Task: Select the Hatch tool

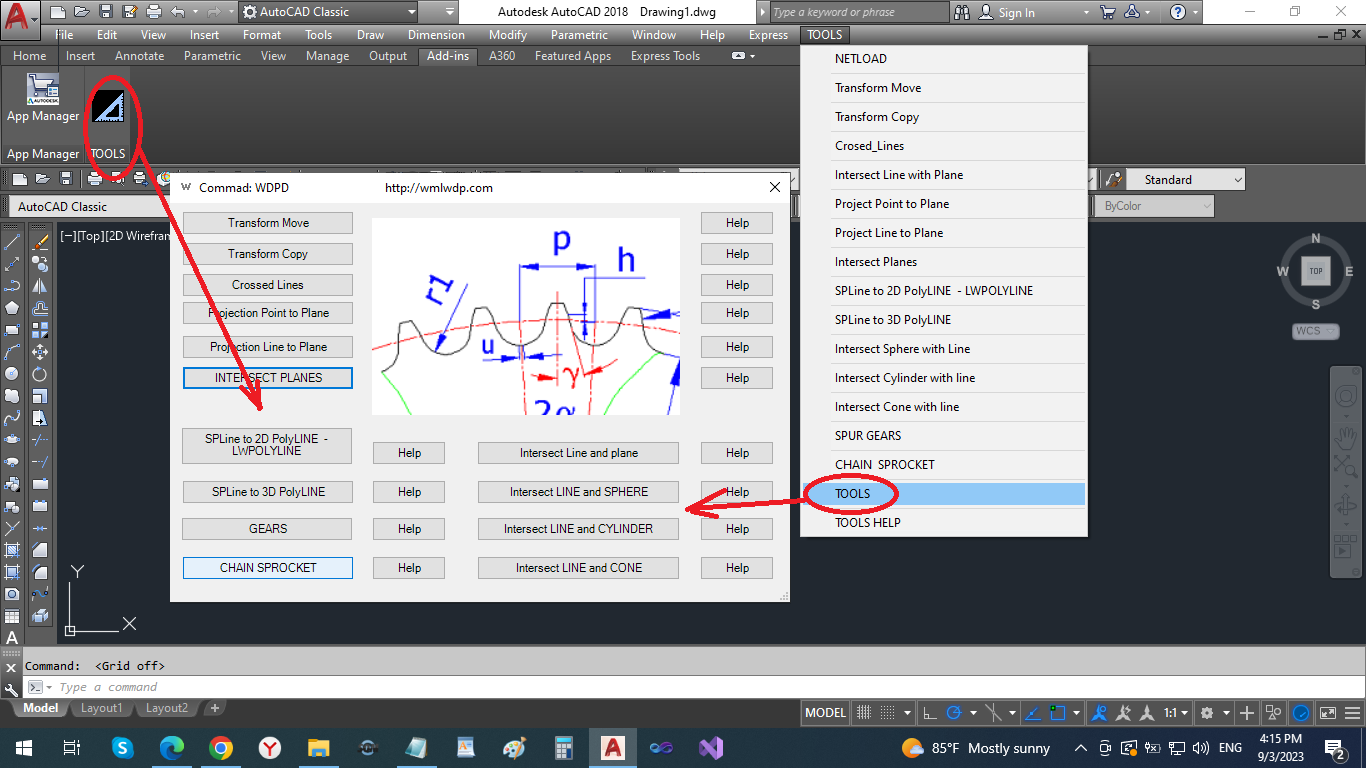Action: tap(13, 549)
